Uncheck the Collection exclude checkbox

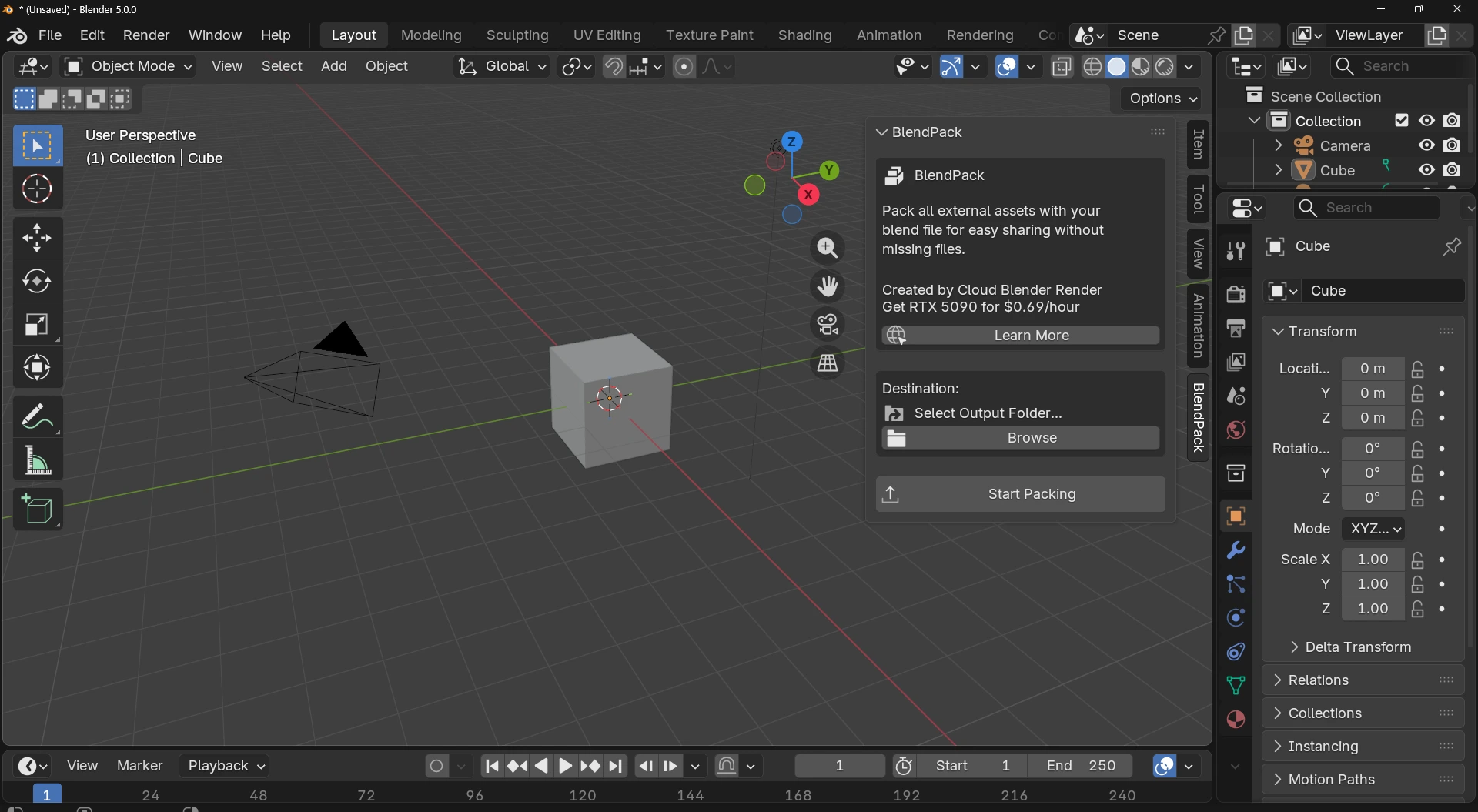click(1402, 121)
